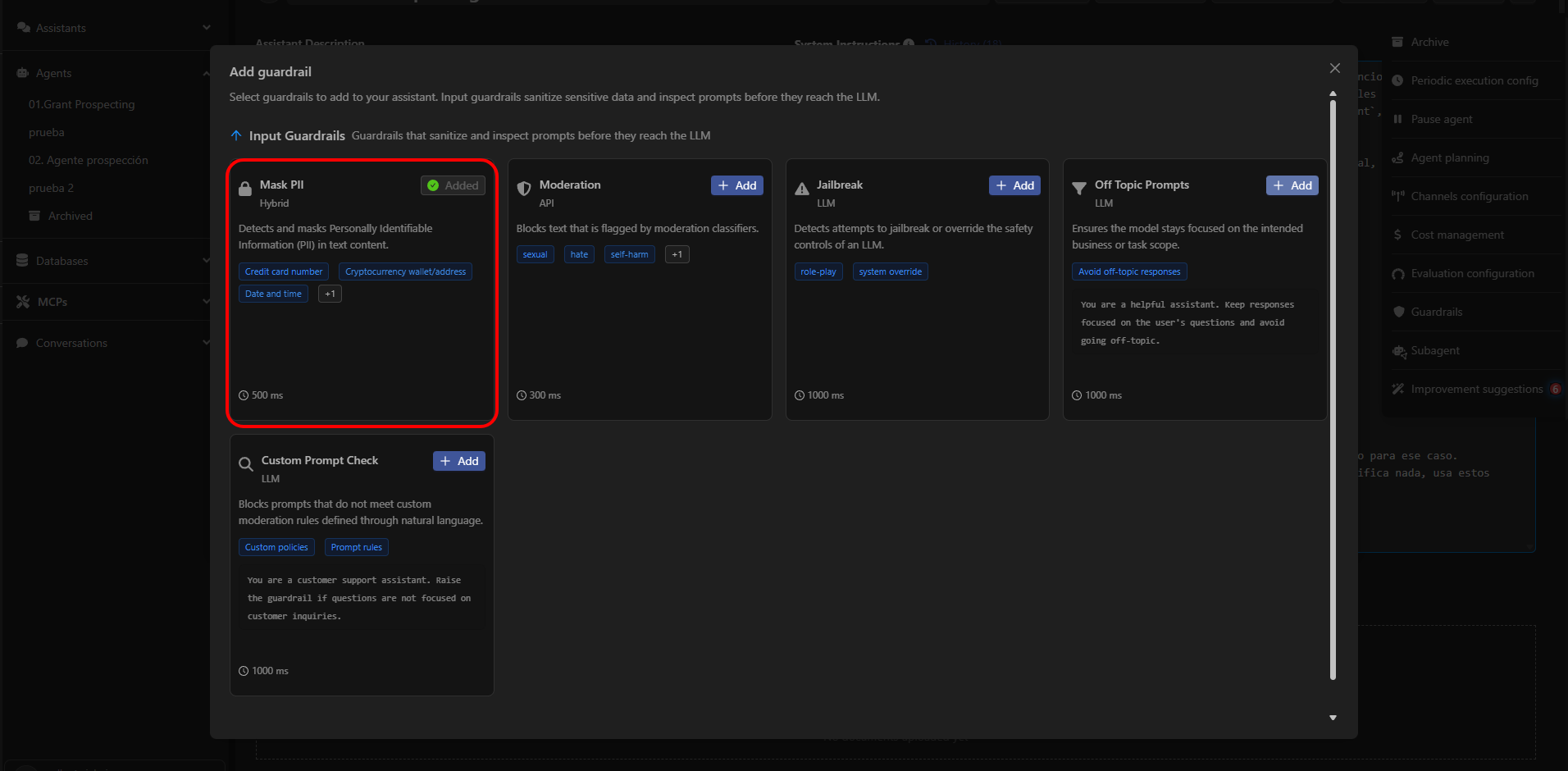Select the Custom Prompt Check magnifier icon

(245, 463)
